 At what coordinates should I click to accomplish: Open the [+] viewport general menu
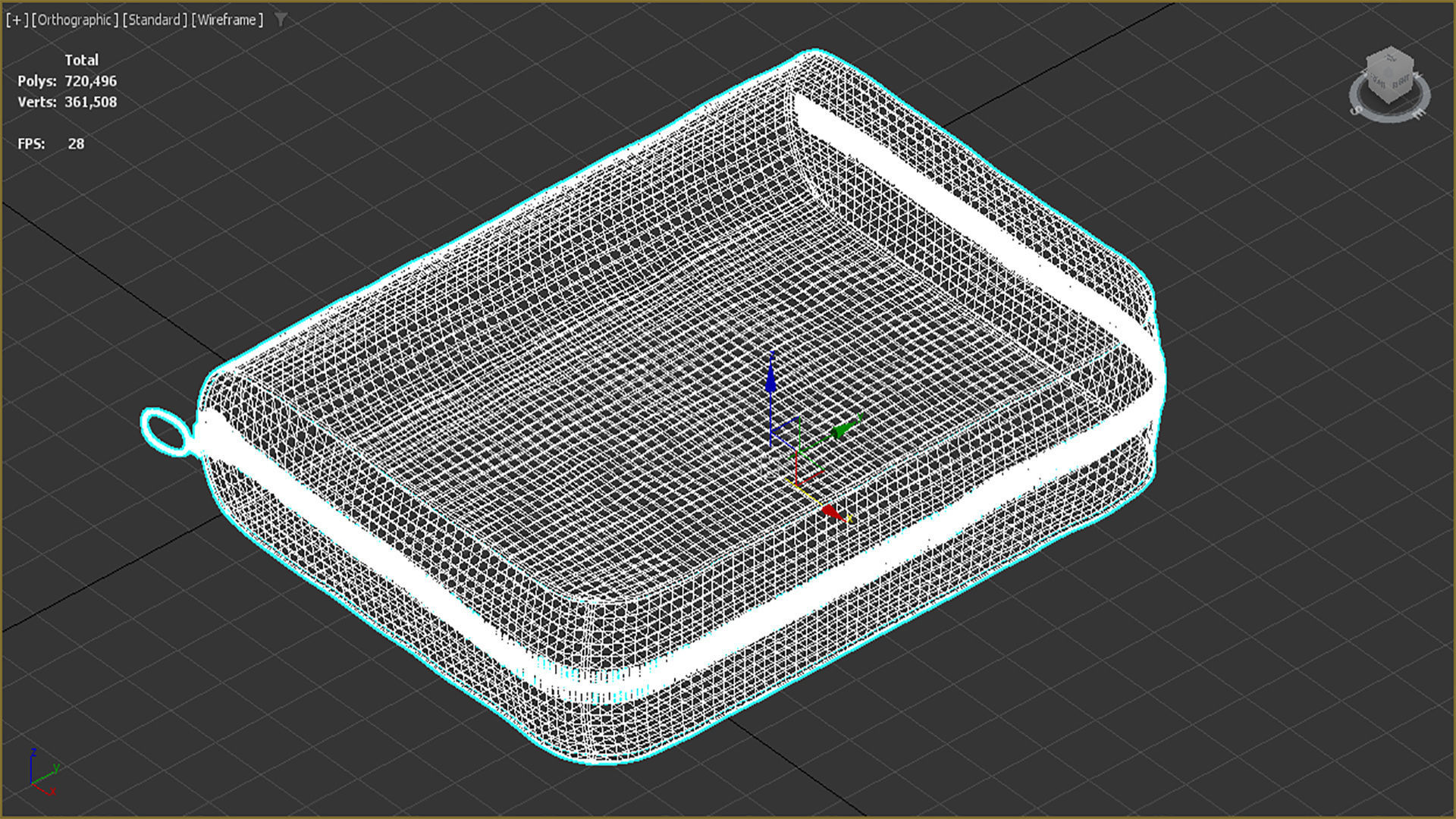coord(17,20)
